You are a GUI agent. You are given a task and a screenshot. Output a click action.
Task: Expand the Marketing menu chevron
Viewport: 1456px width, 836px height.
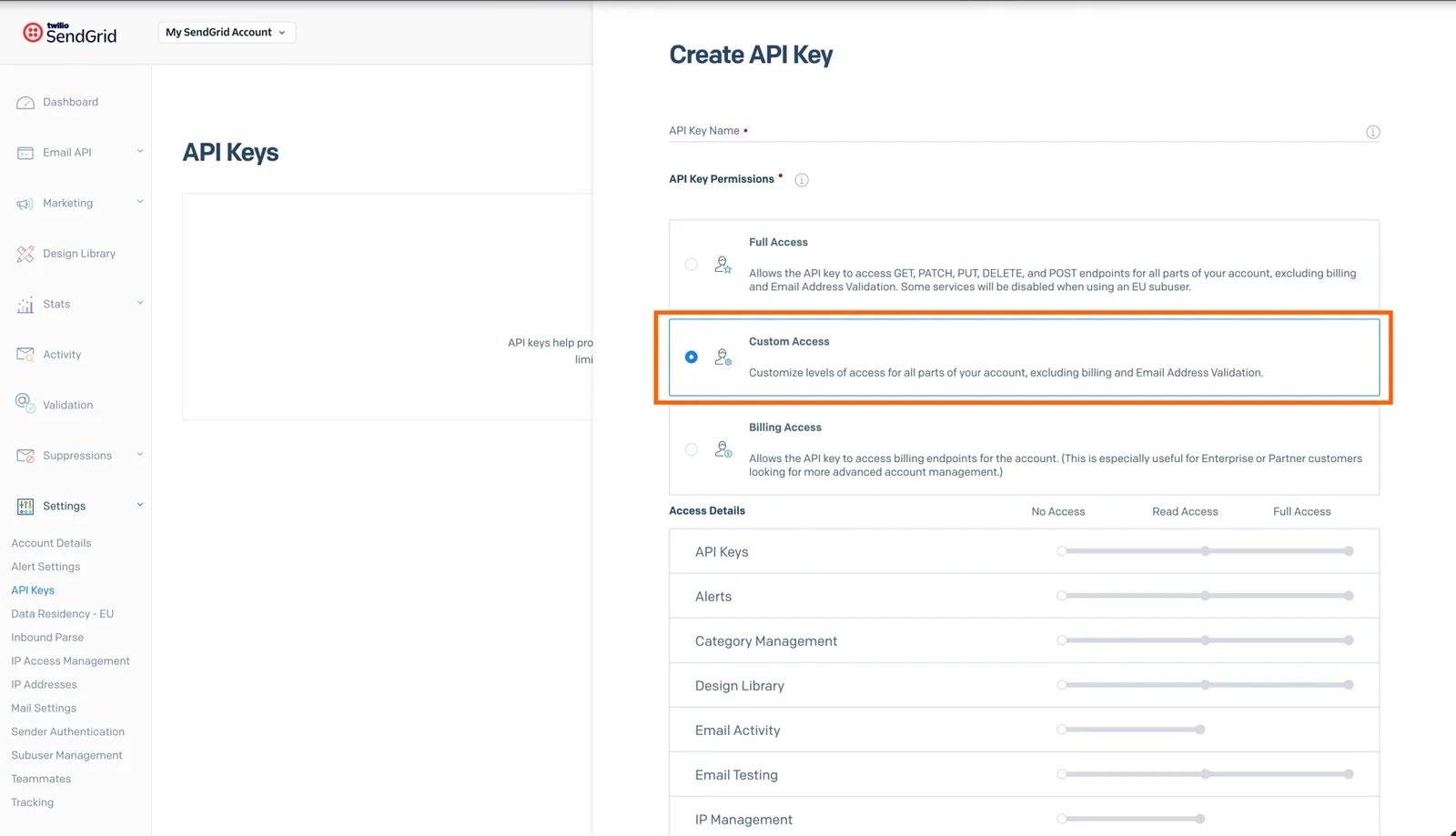tap(140, 202)
